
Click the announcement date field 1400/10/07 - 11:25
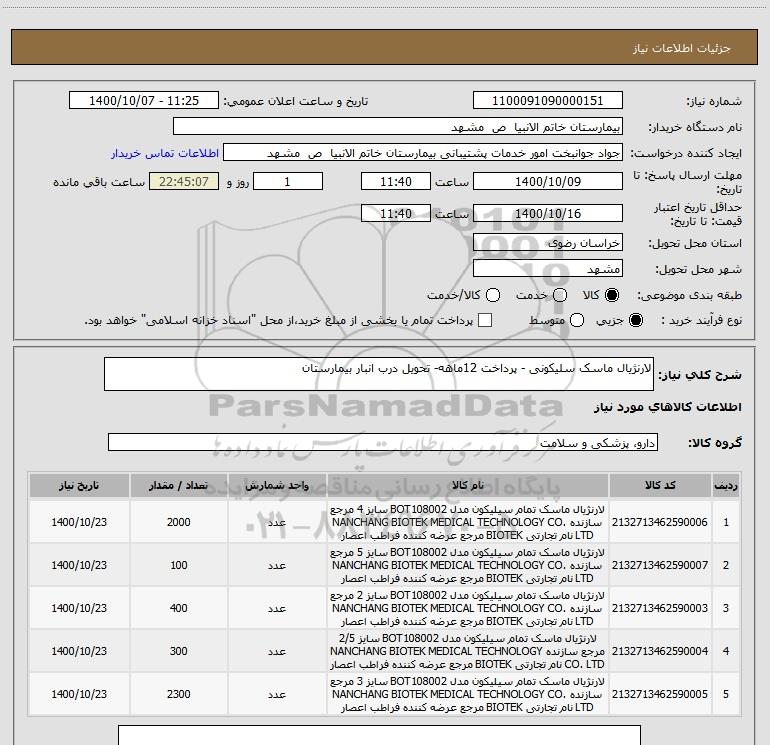point(144,100)
